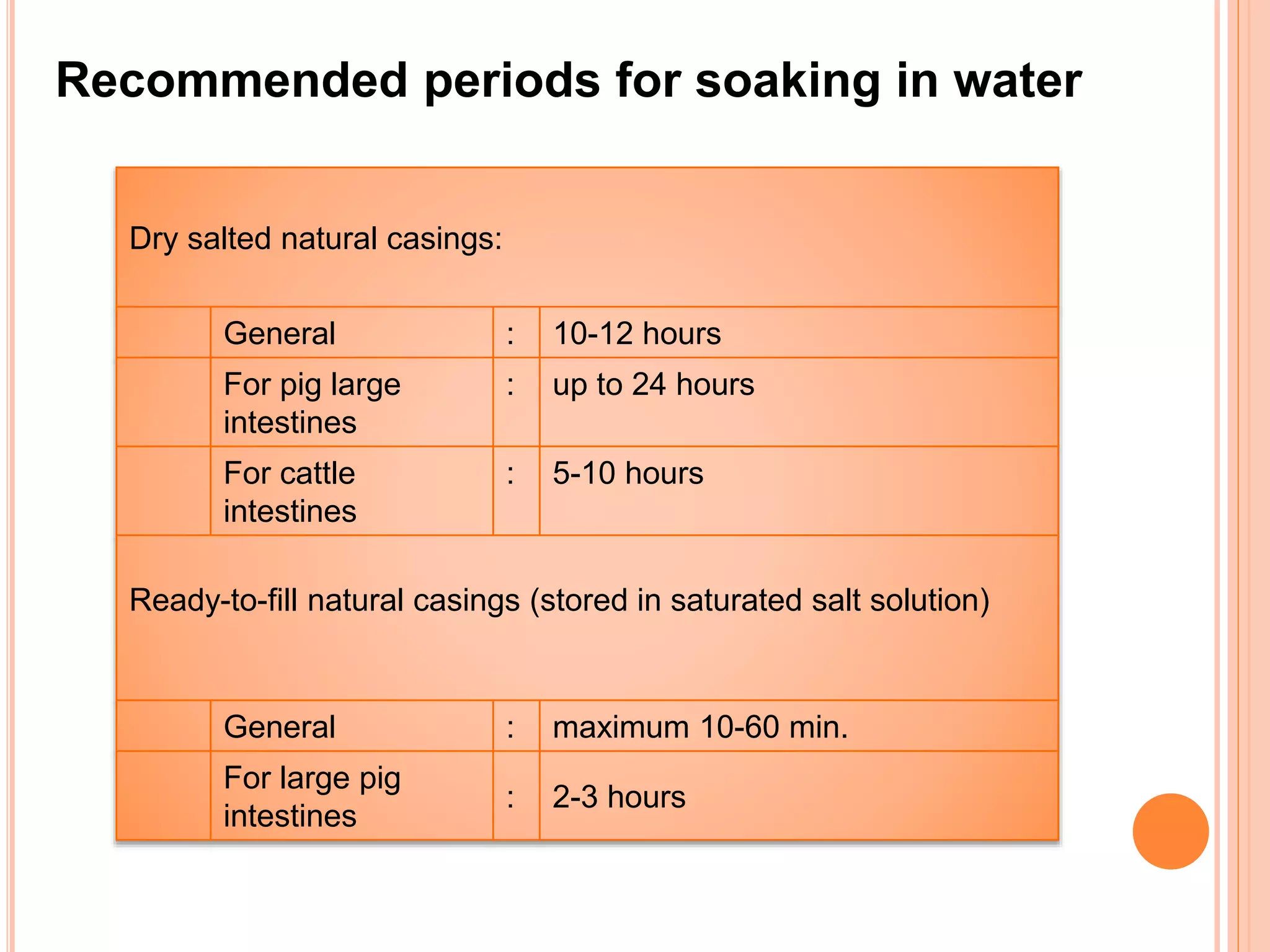Click the 'General' cell under ready-to-fill casings
The image size is (1270, 952).
tap(352, 726)
